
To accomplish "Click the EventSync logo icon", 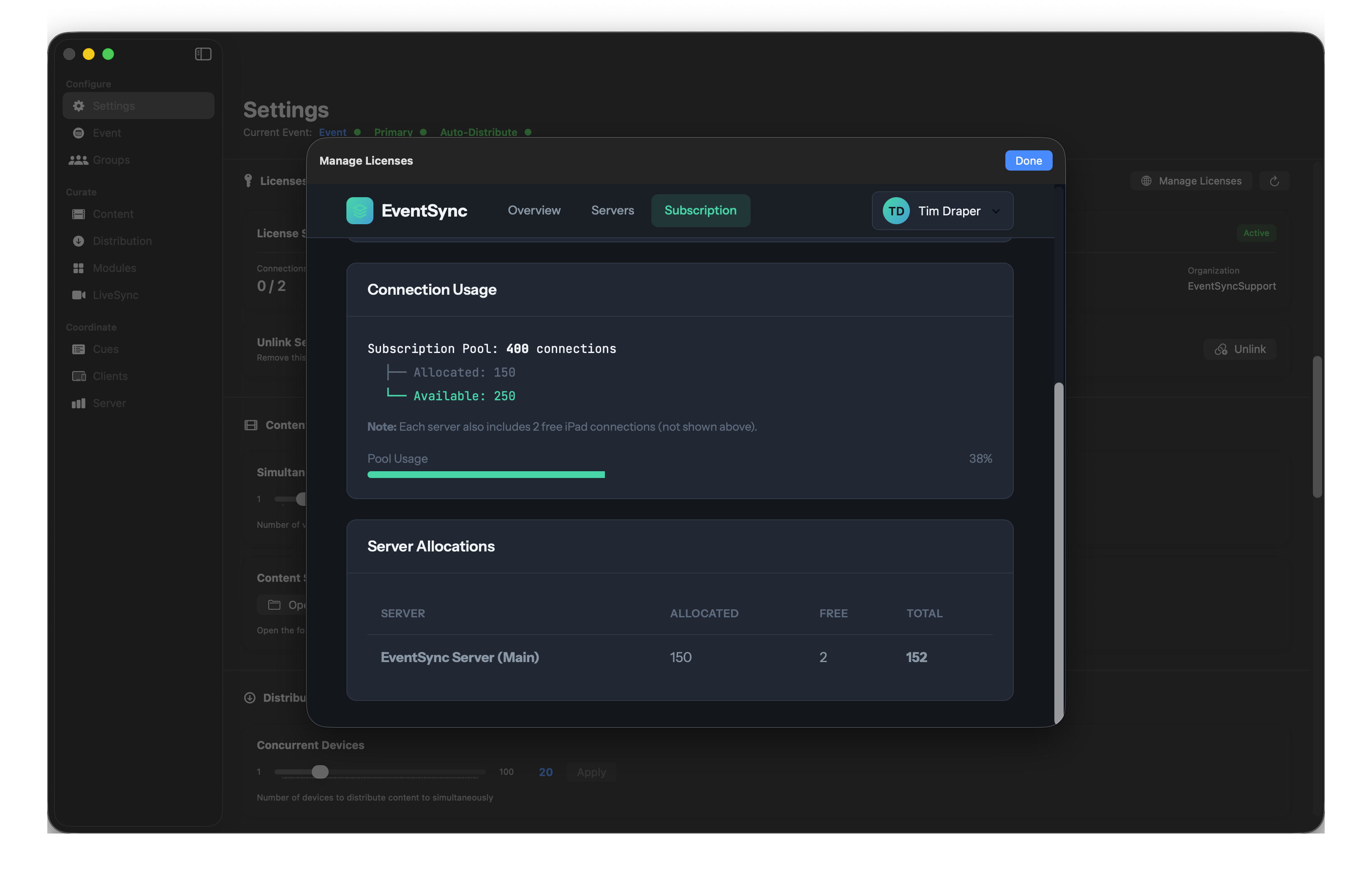I will click(360, 211).
